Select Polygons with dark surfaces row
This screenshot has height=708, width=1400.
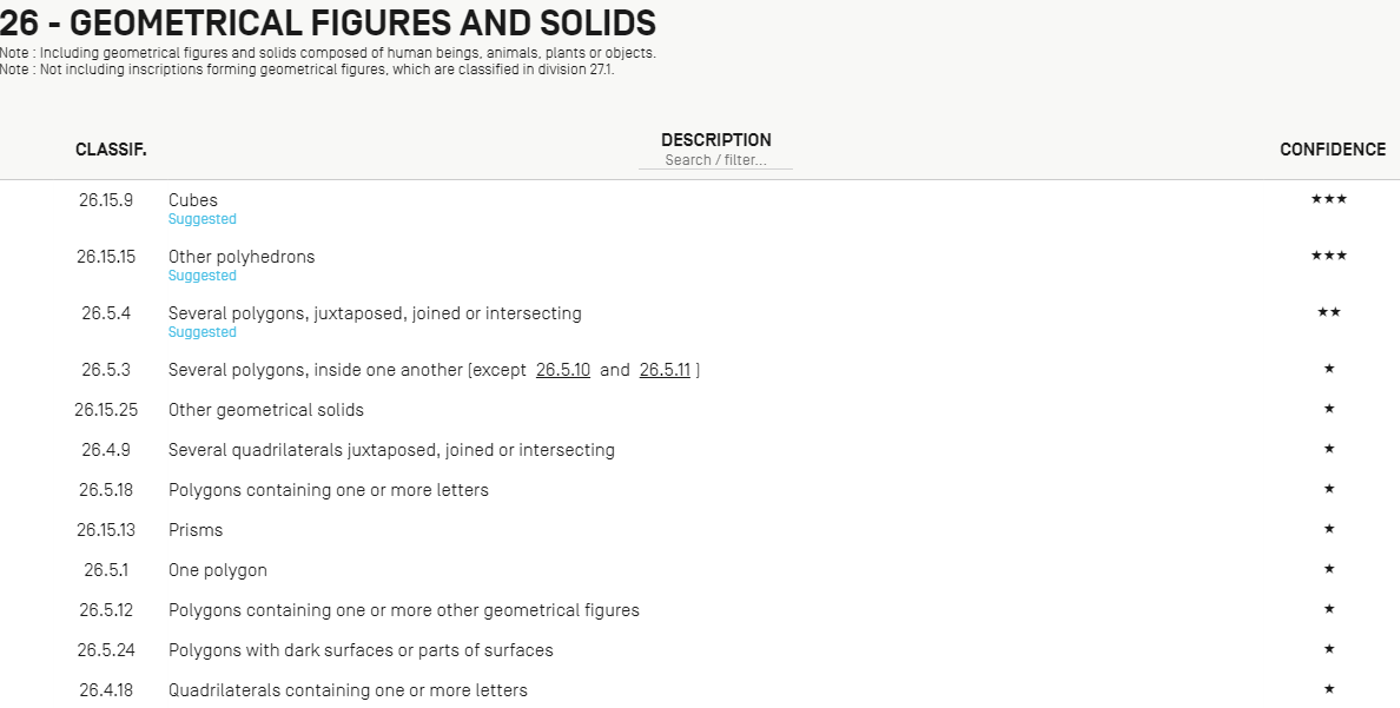coord(700,650)
